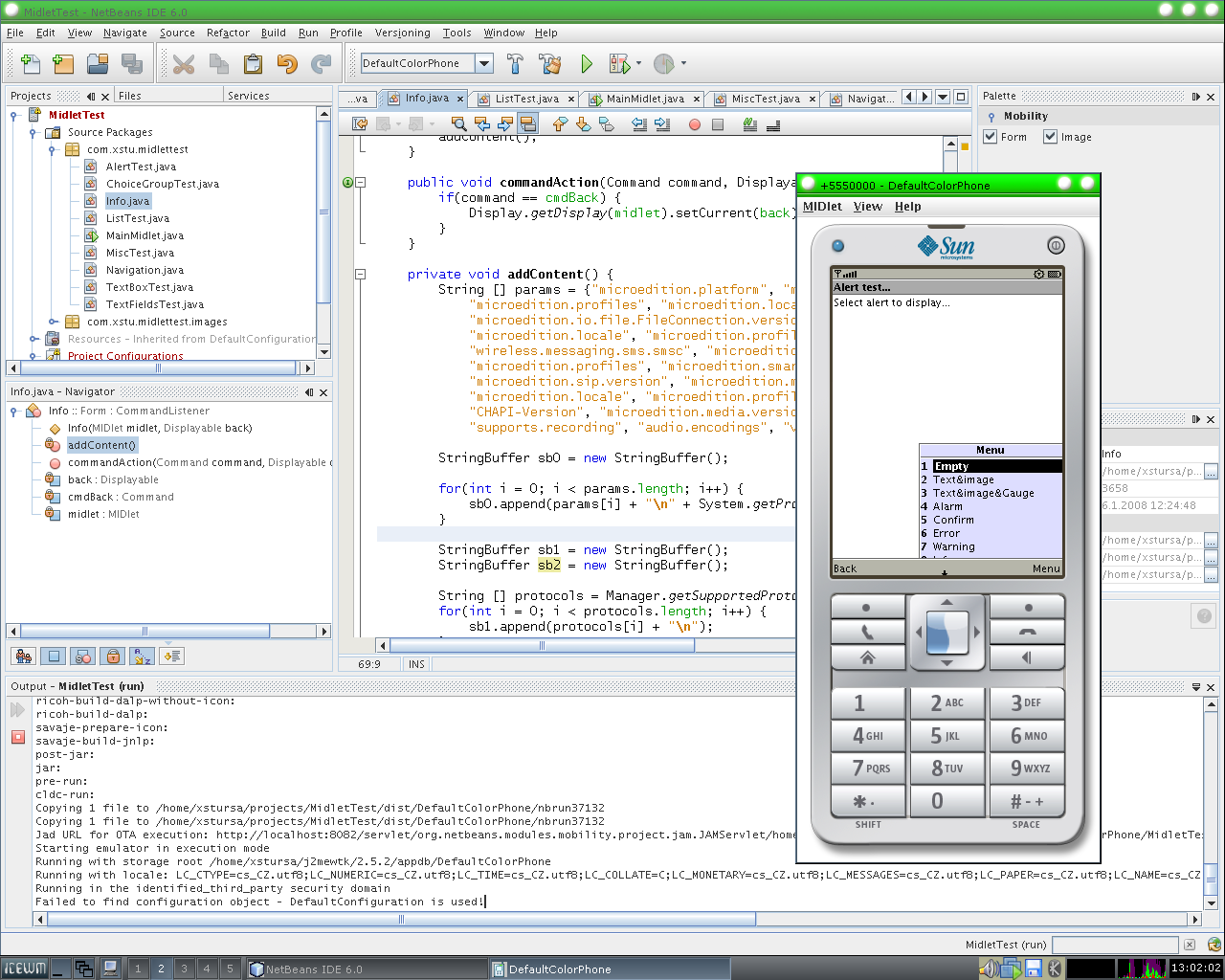
Task: Open AlertTest.java in Projects tree
Action: (x=141, y=167)
